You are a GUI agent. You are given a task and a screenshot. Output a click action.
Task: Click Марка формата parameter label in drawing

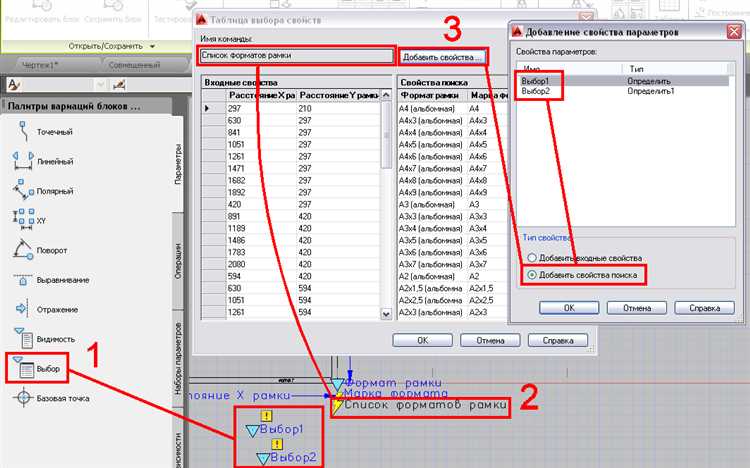(396, 393)
